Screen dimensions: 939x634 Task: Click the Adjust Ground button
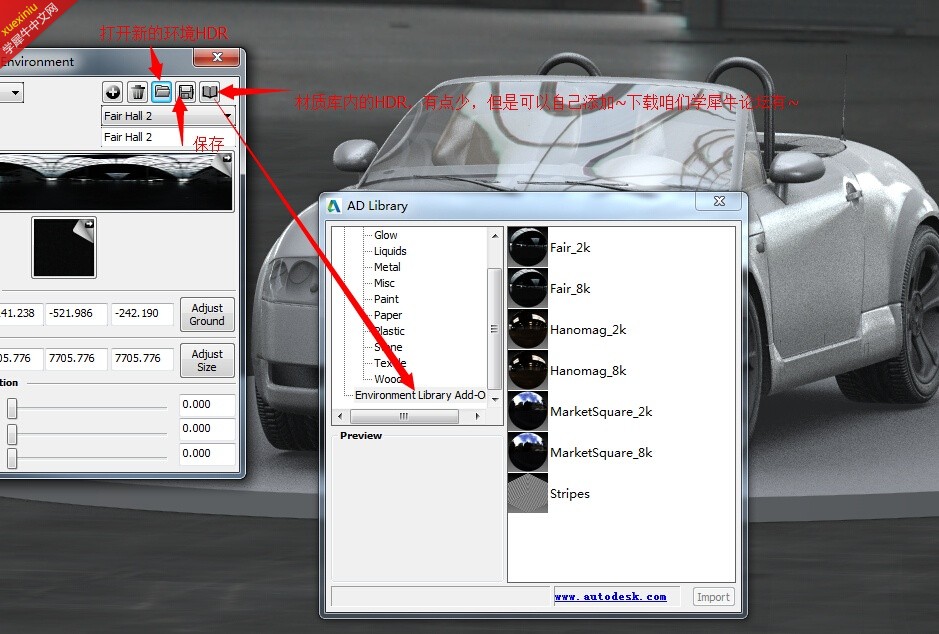[x=207, y=314]
